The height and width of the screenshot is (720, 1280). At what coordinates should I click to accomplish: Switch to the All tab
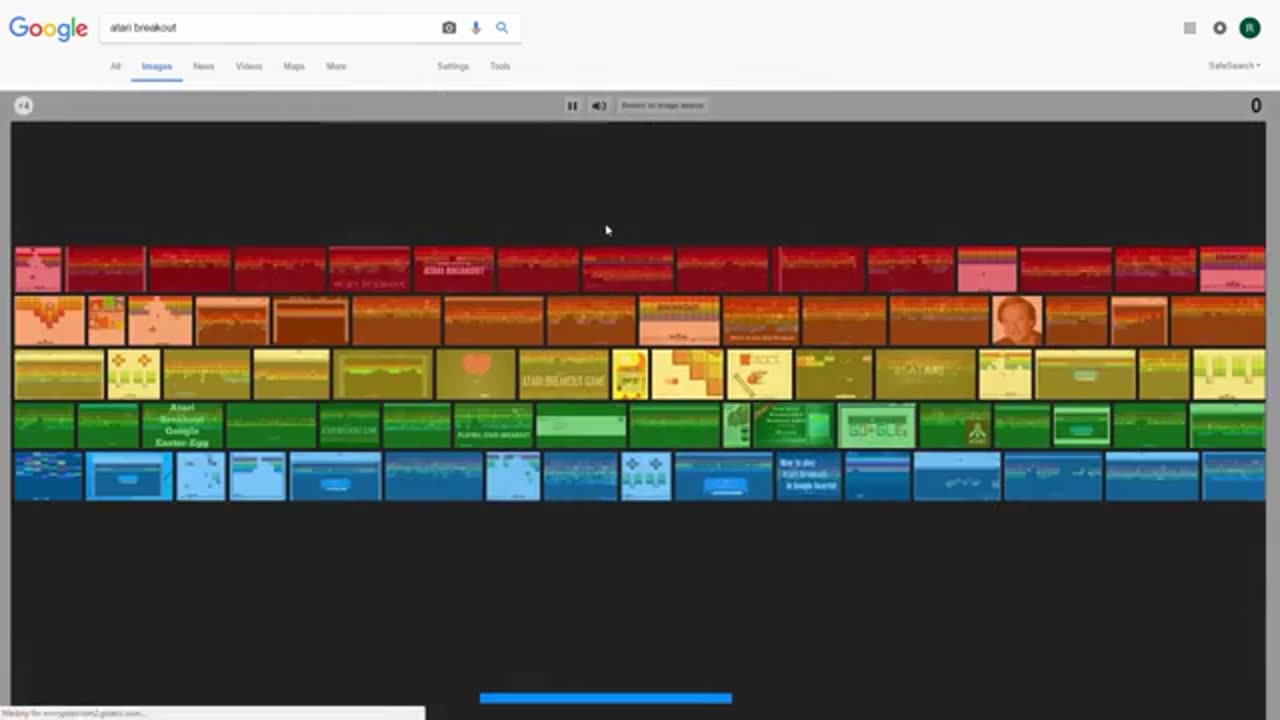(115, 66)
